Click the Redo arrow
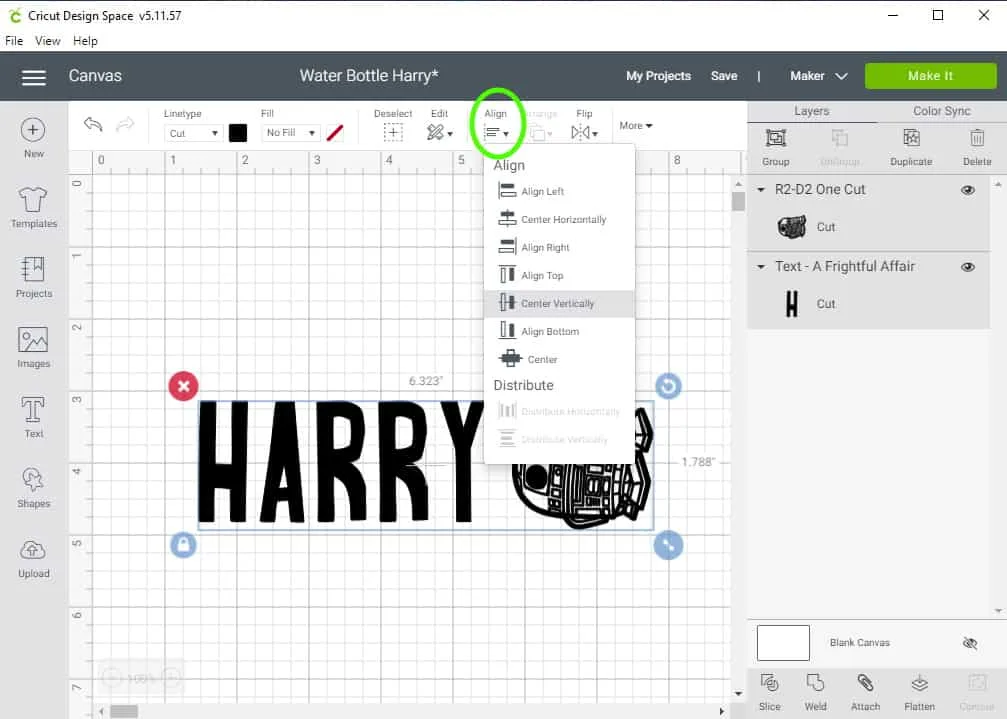The height and width of the screenshot is (719, 1007). [x=125, y=123]
